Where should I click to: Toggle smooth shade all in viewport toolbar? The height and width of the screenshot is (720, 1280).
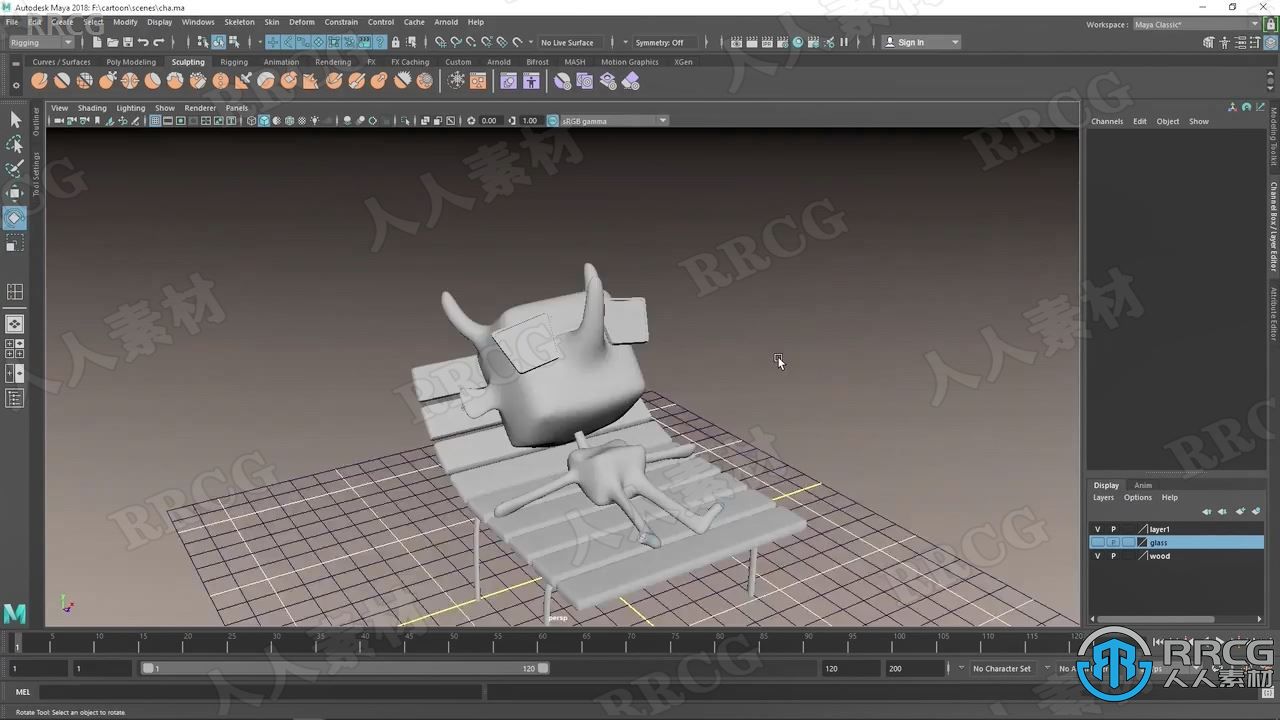[264, 120]
